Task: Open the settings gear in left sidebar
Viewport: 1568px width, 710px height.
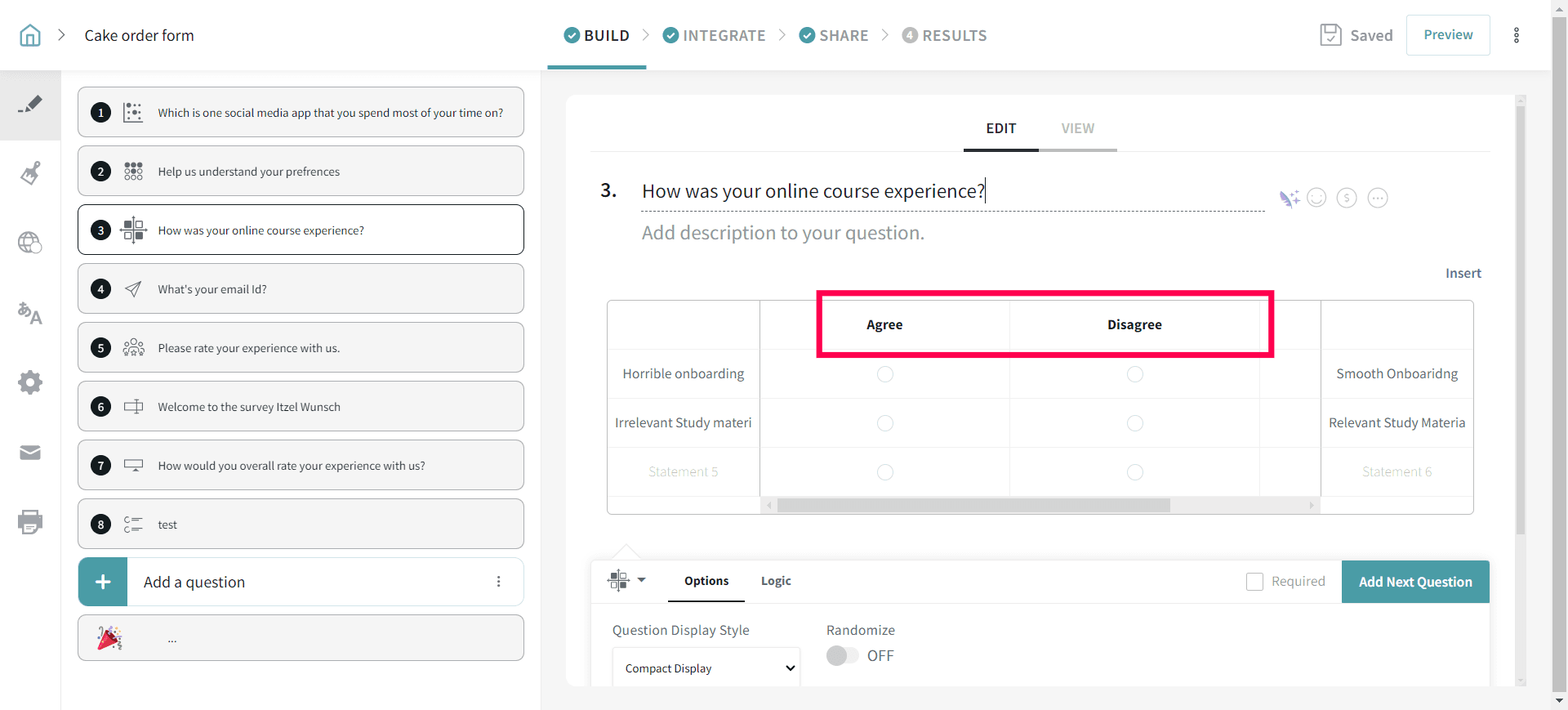Action: point(30,382)
